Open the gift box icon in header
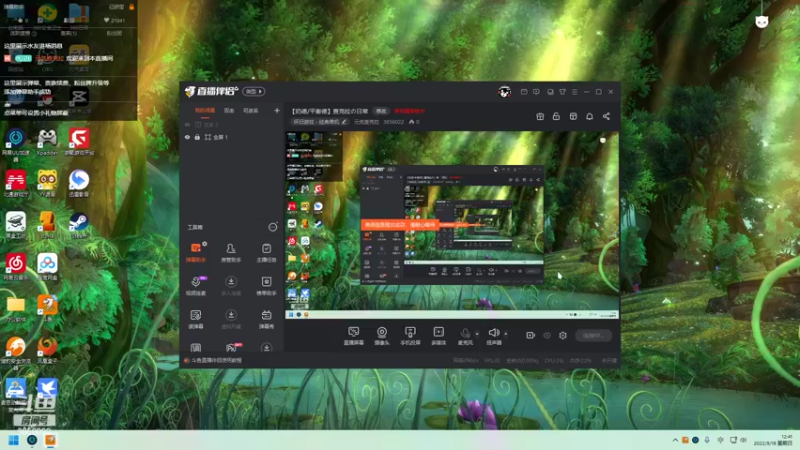 tap(540, 116)
